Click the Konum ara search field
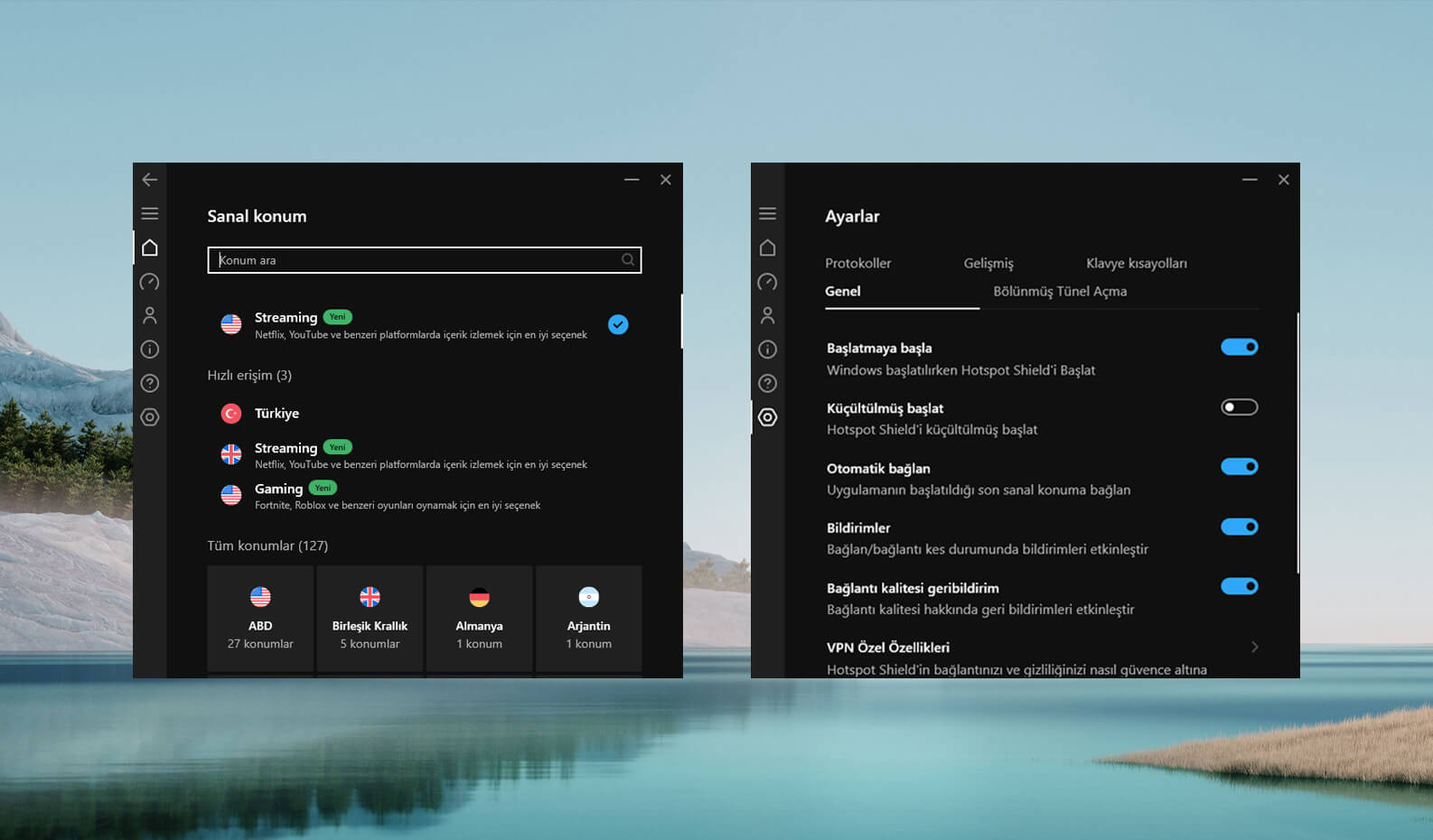The height and width of the screenshot is (840, 1433). point(425,260)
